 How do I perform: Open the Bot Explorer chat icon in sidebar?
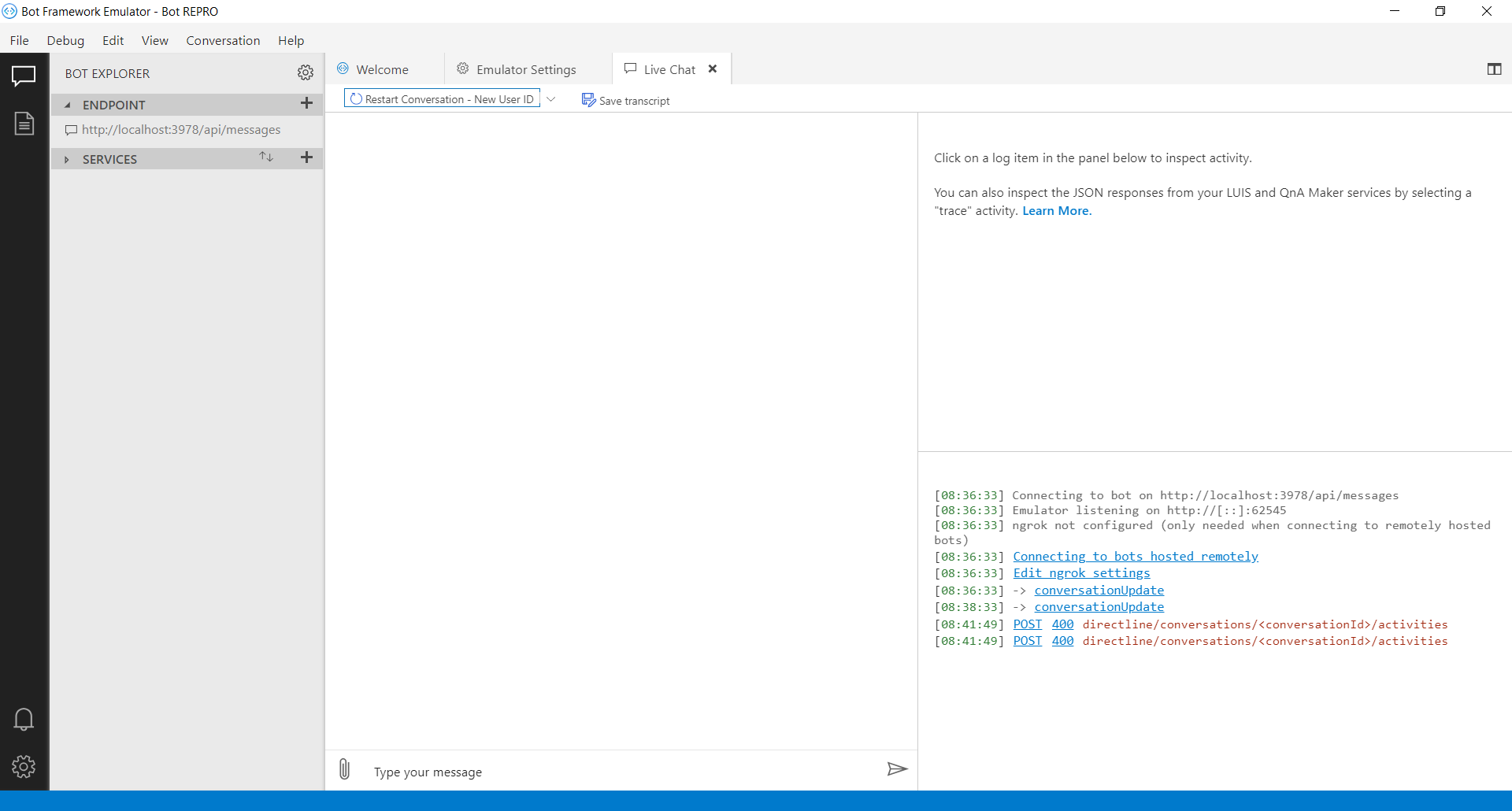coord(24,76)
